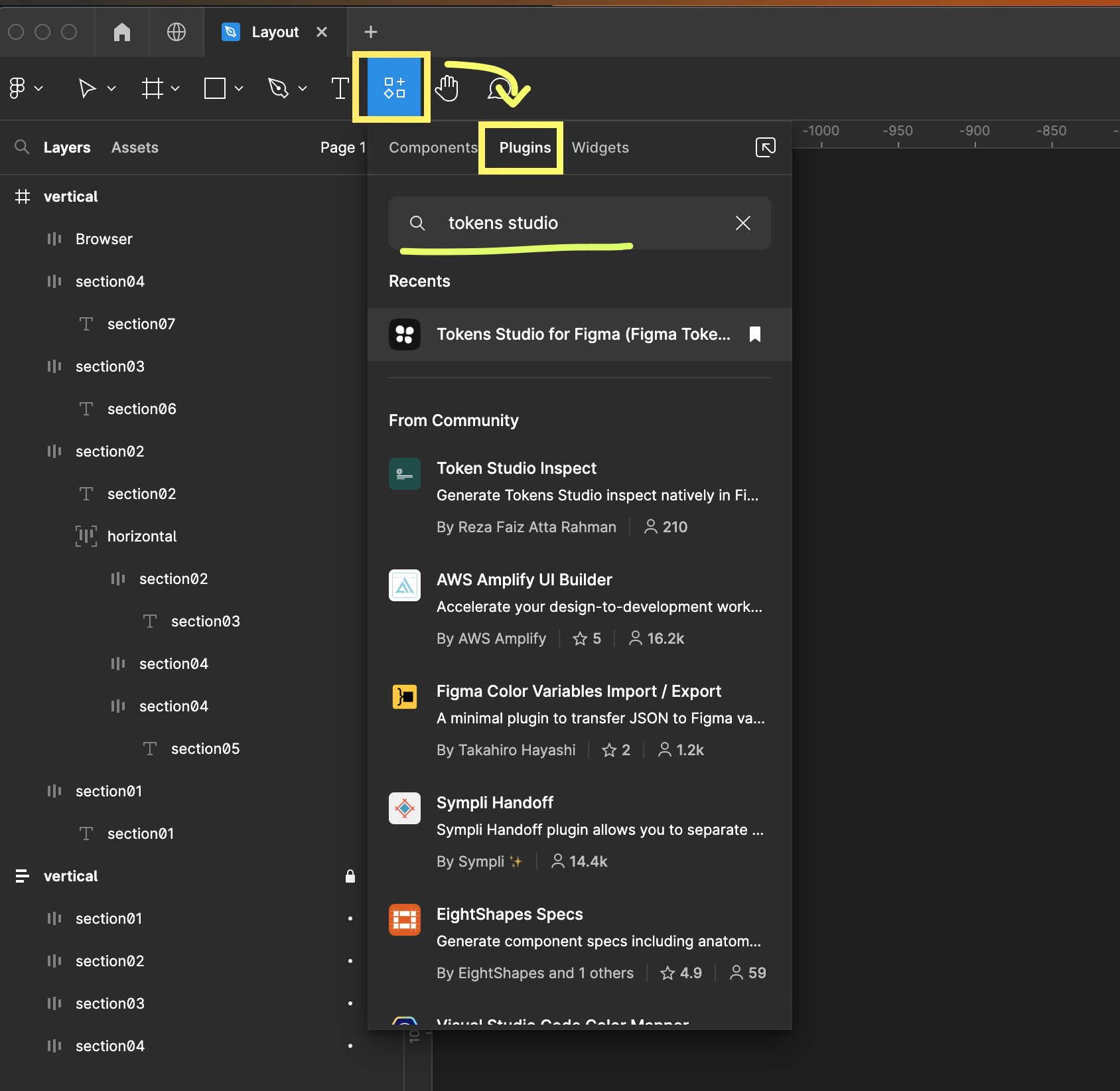Open Sympli Handoff plugin title

tap(495, 803)
